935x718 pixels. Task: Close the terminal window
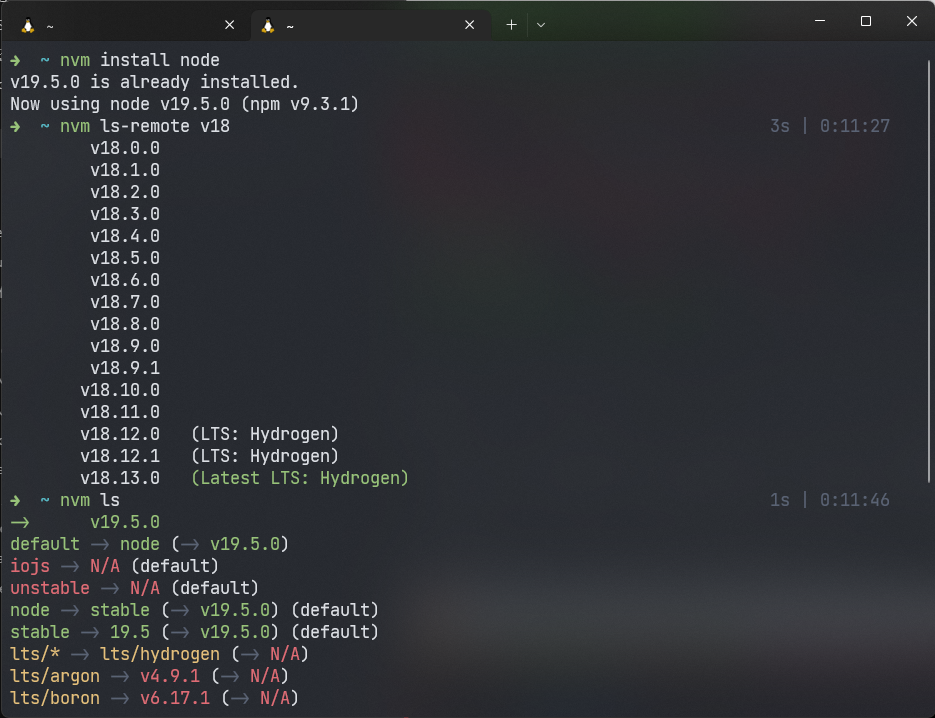tap(912, 21)
